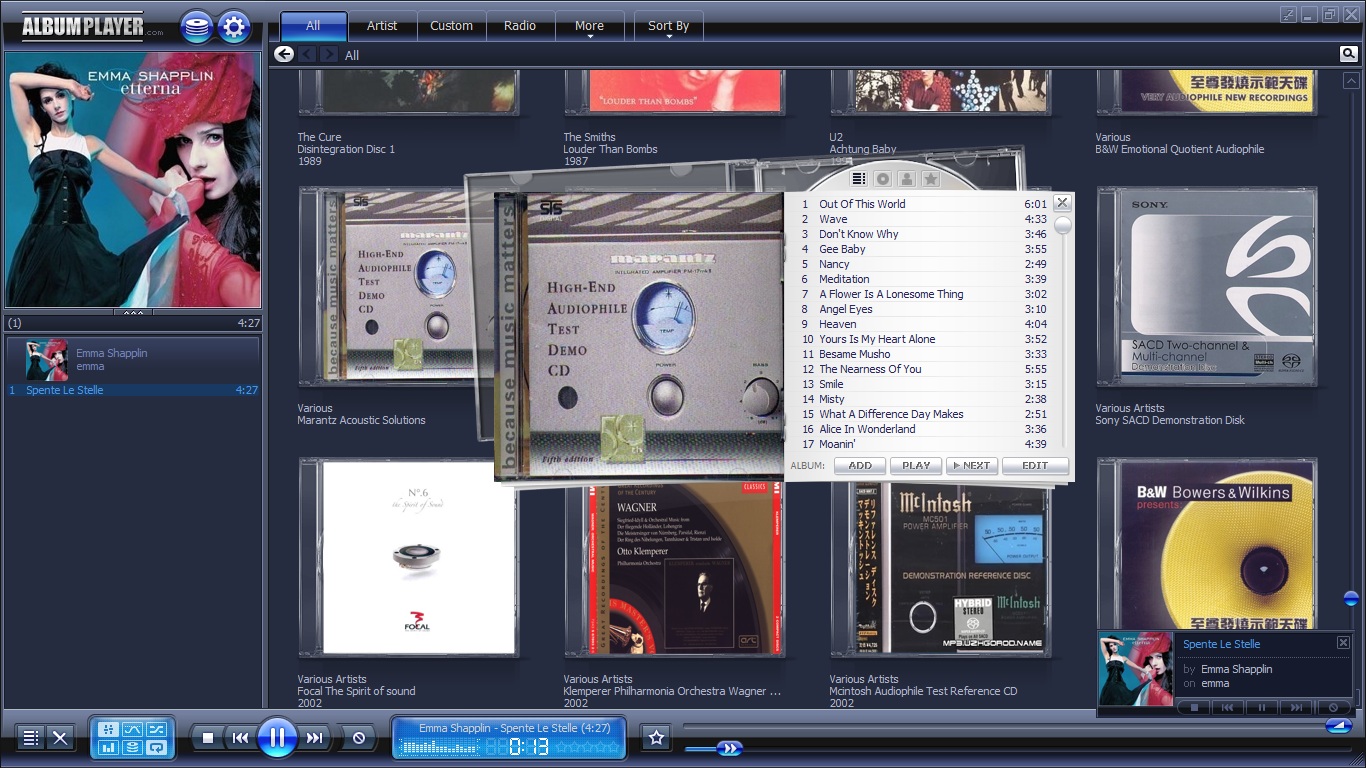Click the Emma Shapplin playlist album header
Image resolution: width=1366 pixels, height=768 pixels.
point(133,359)
